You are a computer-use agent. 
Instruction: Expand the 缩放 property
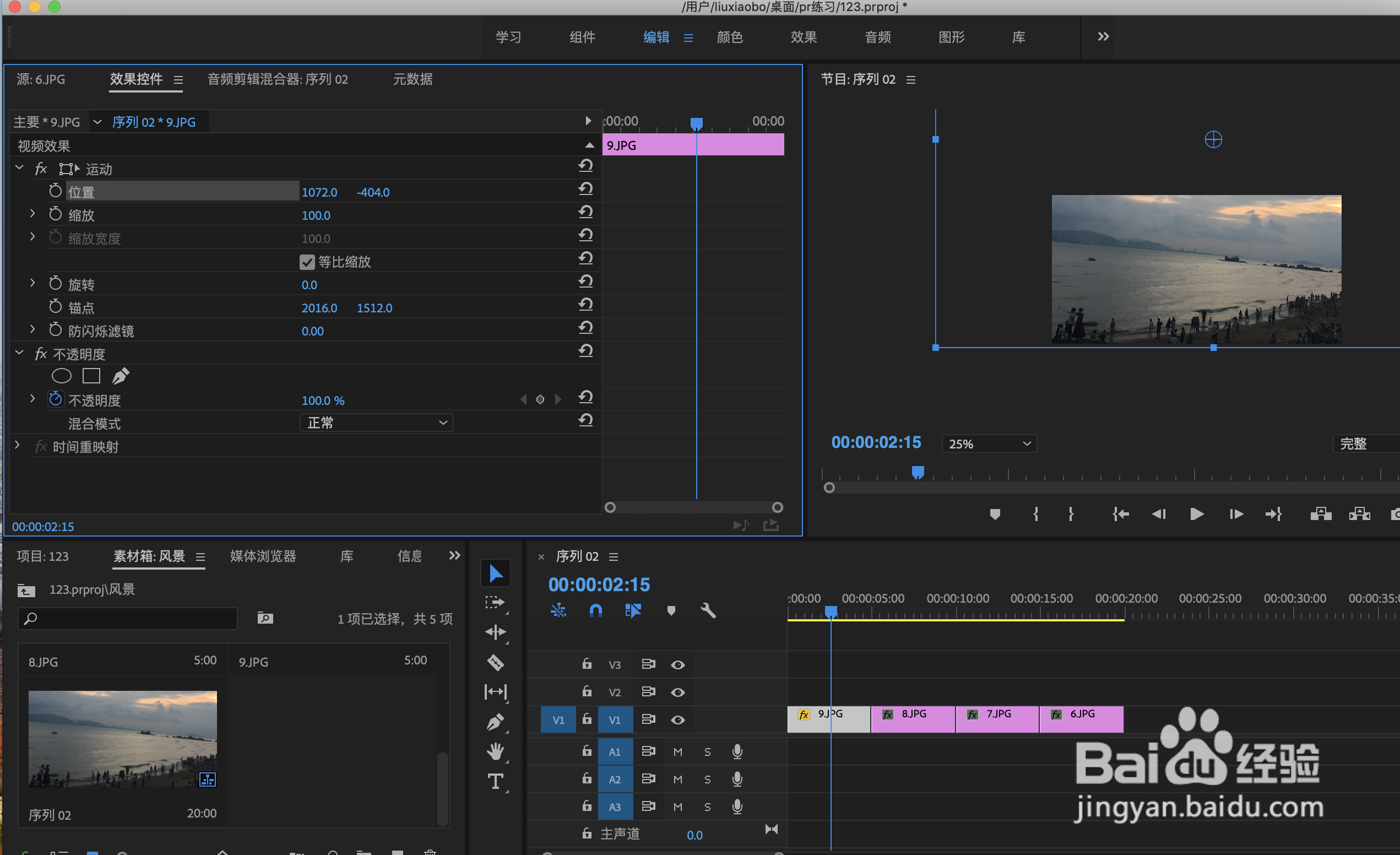click(x=32, y=214)
